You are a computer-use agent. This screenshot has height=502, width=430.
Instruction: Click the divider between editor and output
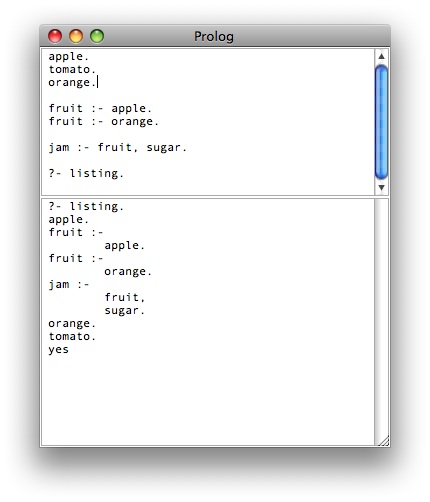point(215,197)
